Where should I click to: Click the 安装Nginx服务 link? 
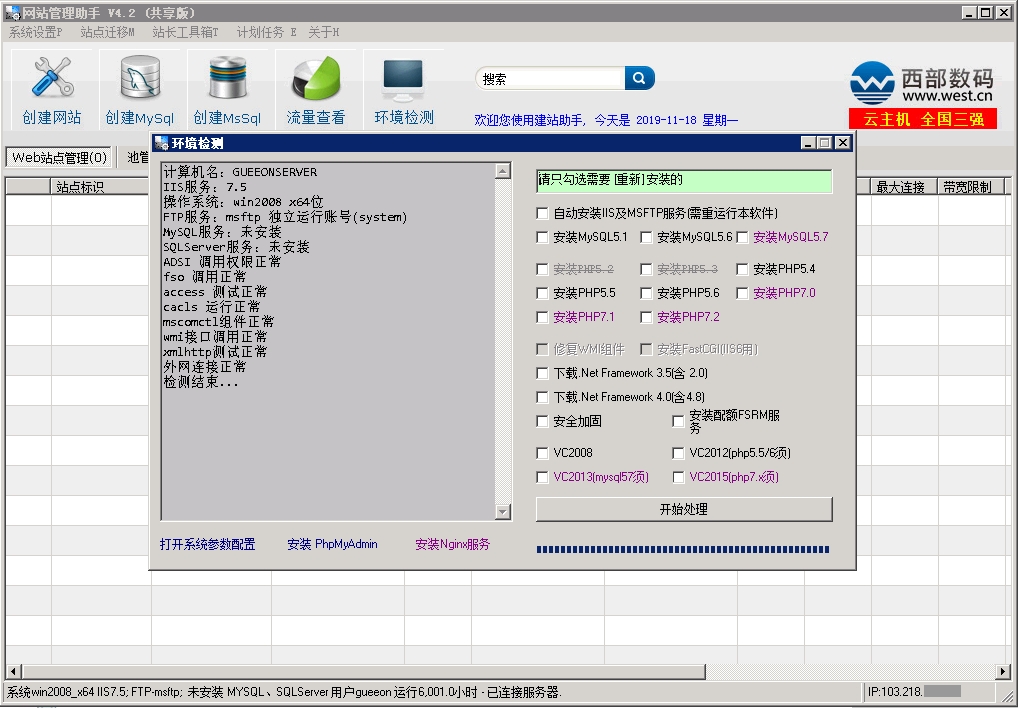point(452,545)
